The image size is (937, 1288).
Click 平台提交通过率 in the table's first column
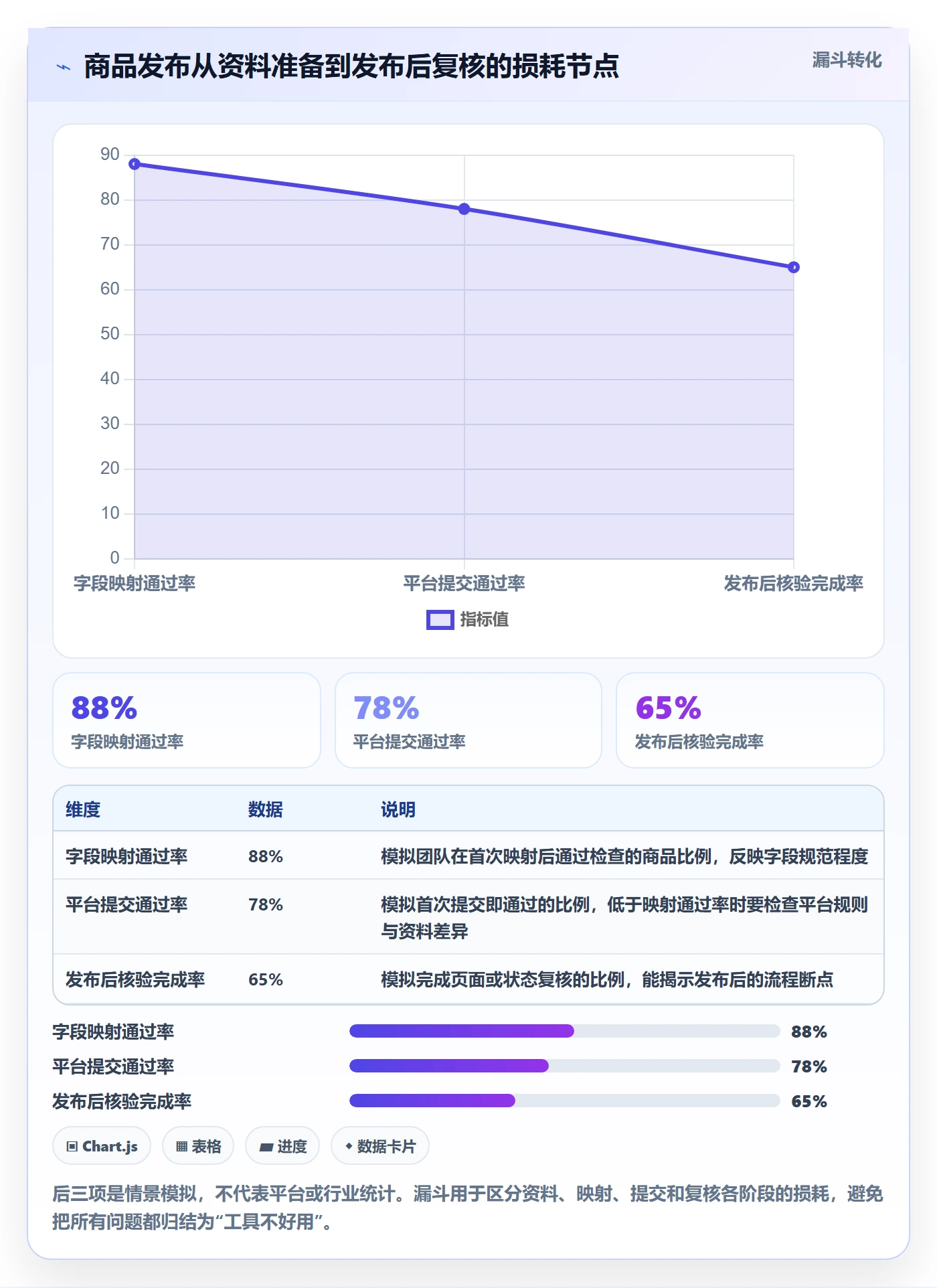[x=126, y=904]
